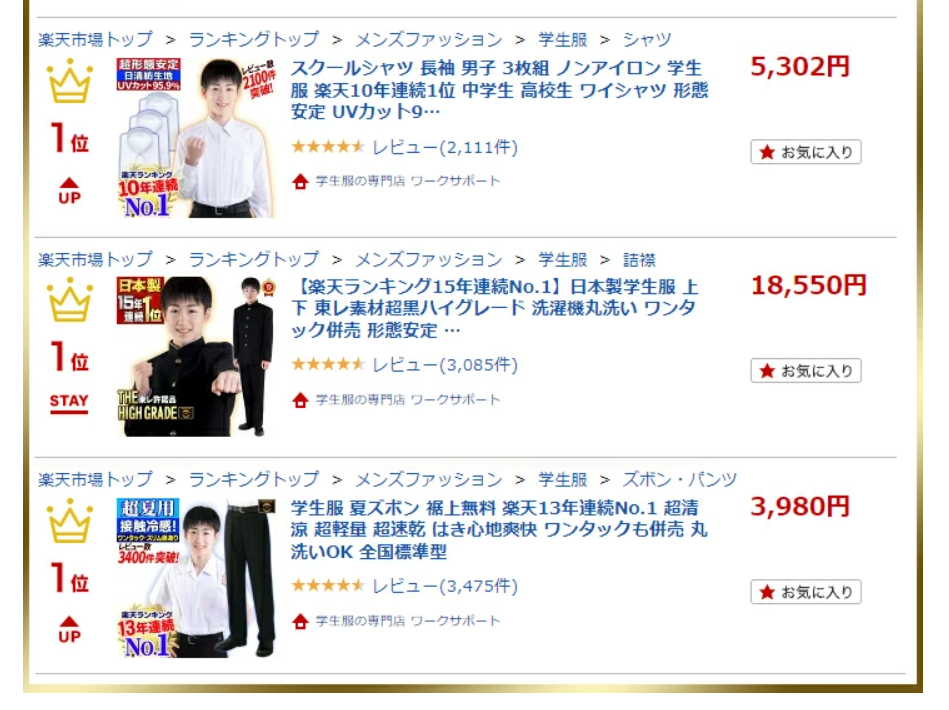Screen dimensions: 949x710
Task: Go to 楽天市場トップ in first breadcrumb
Action: point(96,40)
